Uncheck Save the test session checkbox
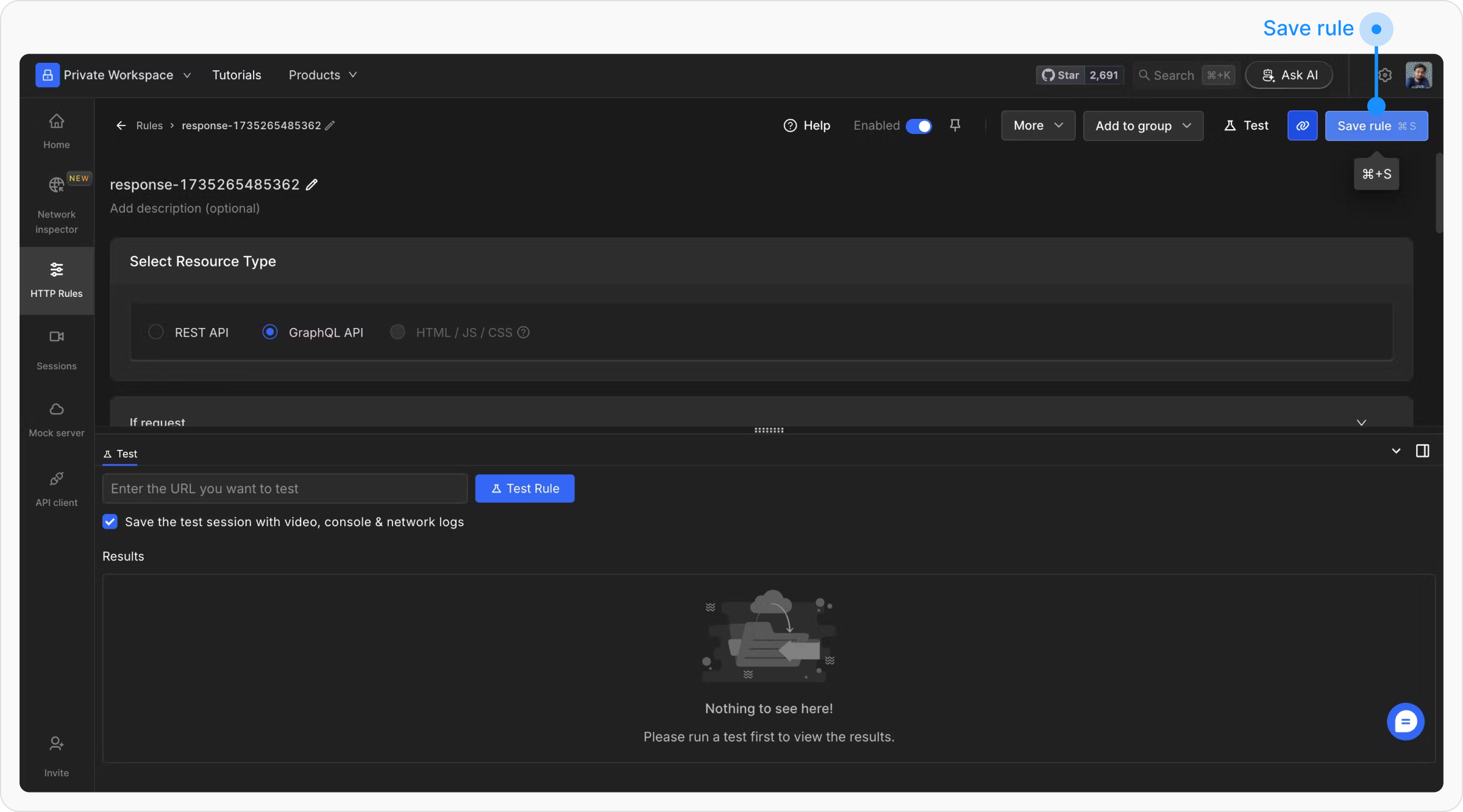Screen dimensions: 1463x812 tap(110, 522)
